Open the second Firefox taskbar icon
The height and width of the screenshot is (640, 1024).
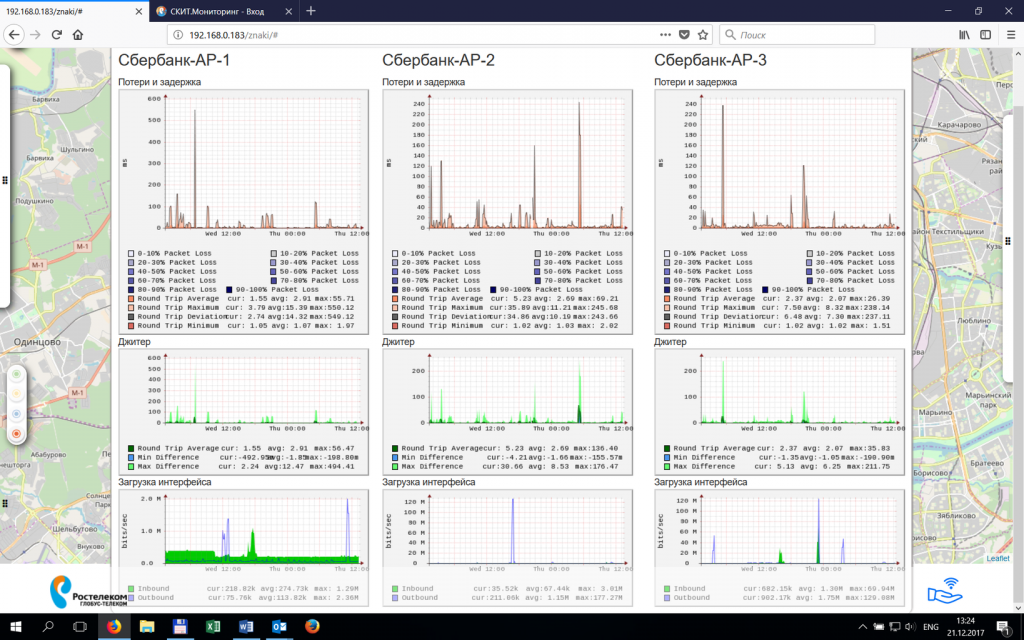pyautogui.click(x=312, y=627)
